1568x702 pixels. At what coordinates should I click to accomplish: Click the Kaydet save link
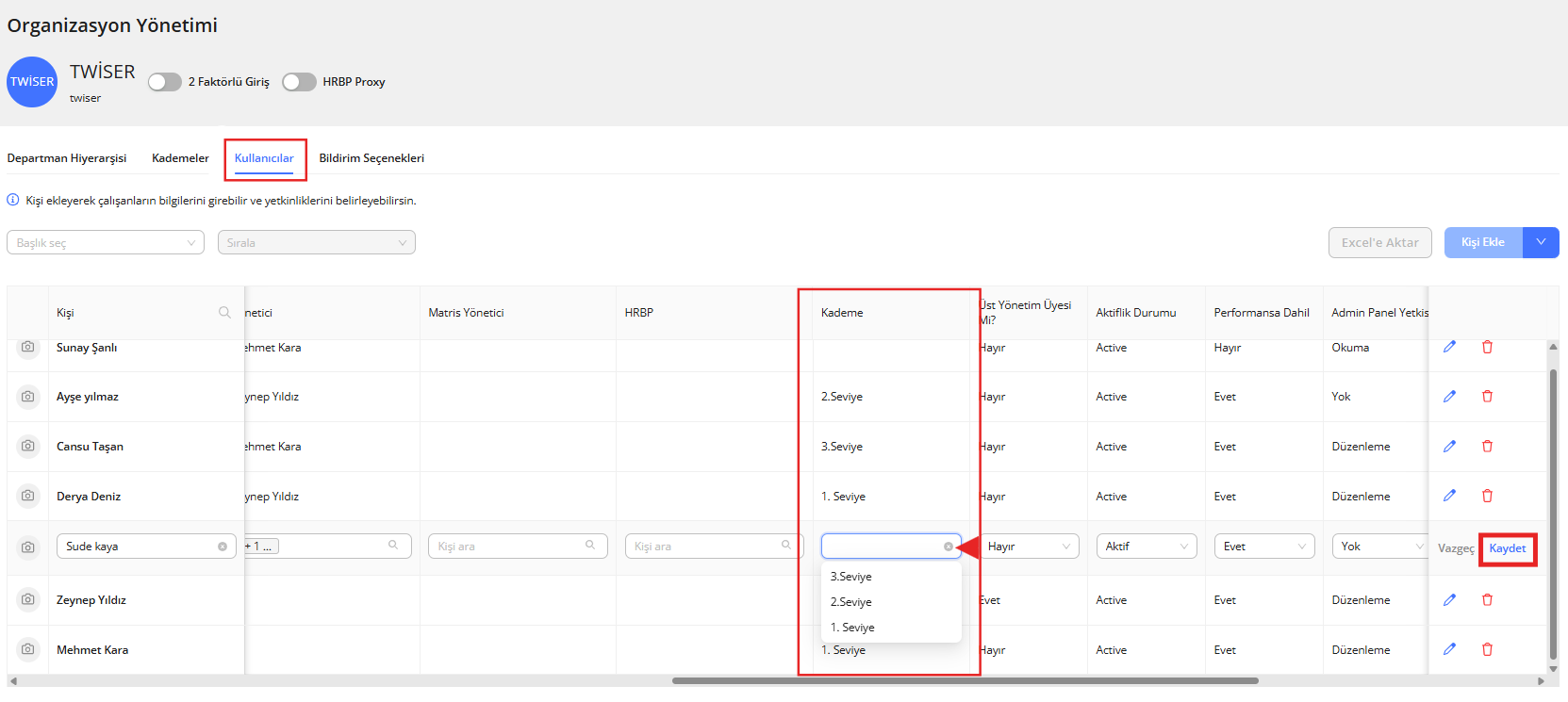tap(1507, 548)
